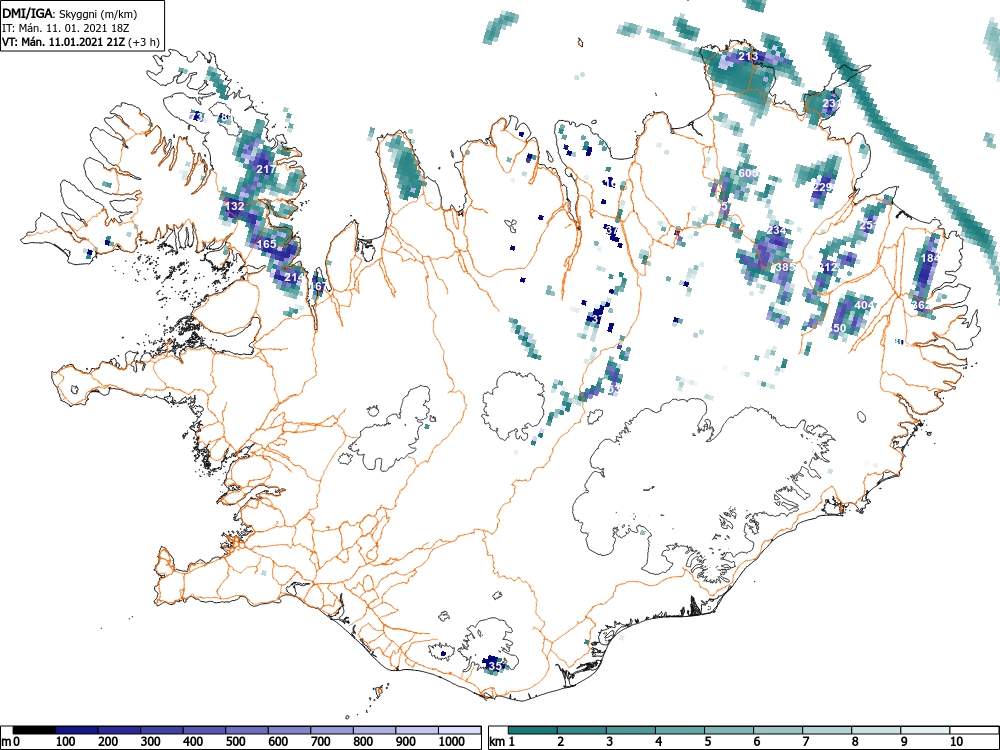Click the '184' value in the east

click(x=930, y=258)
